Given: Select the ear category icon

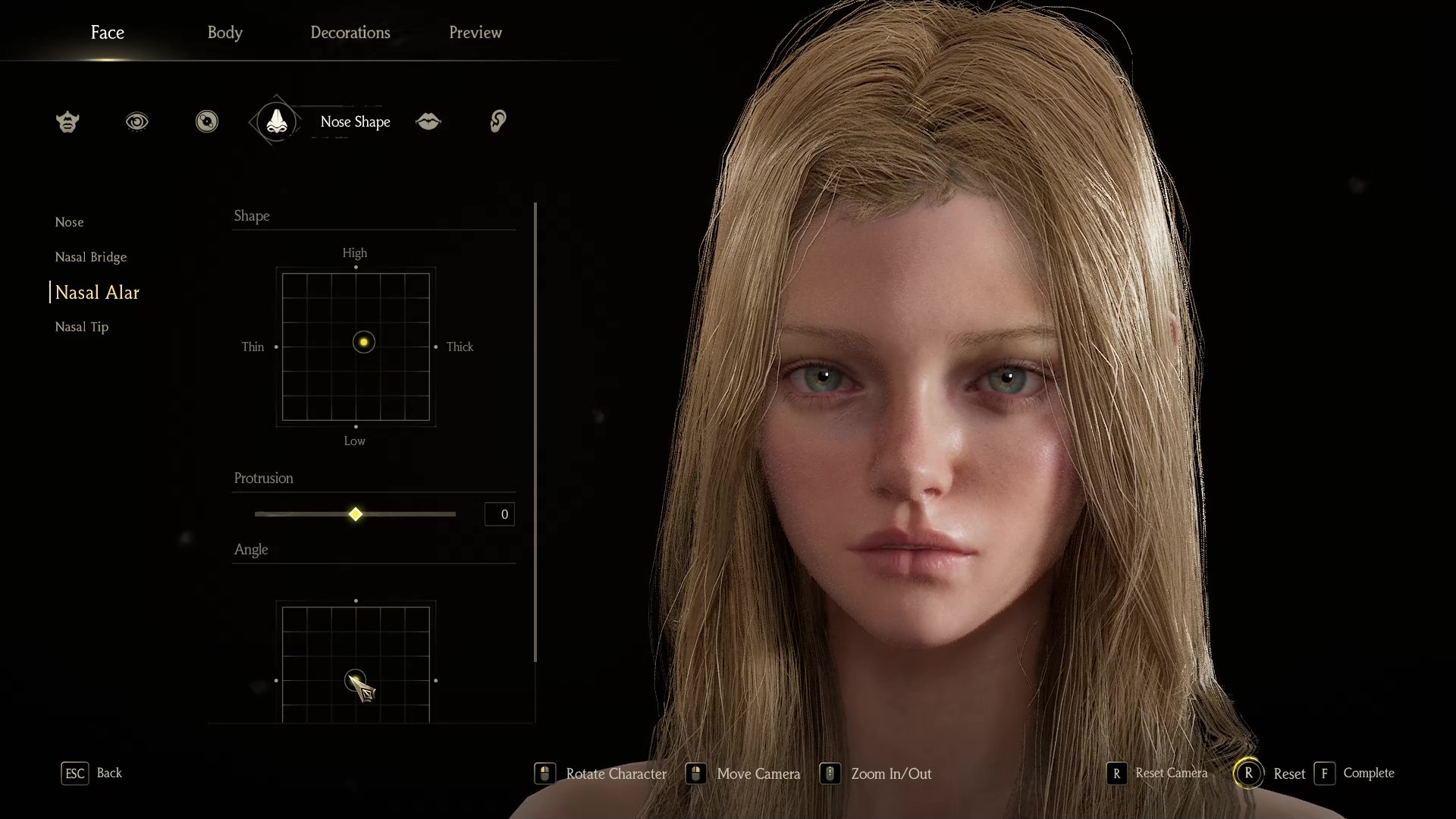Looking at the screenshot, I should point(498,121).
